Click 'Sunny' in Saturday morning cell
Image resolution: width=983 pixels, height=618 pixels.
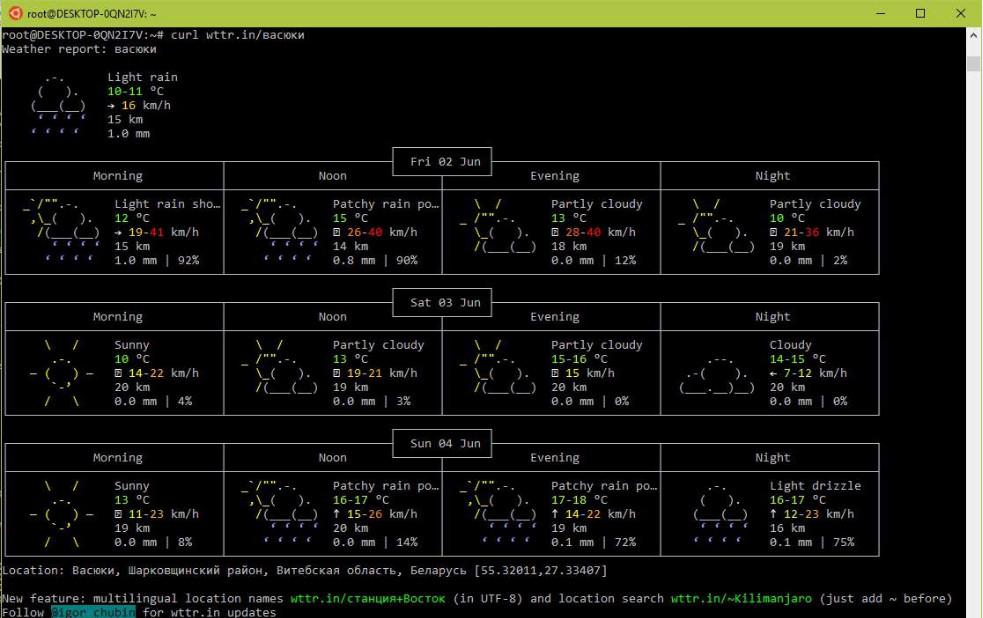pos(132,345)
